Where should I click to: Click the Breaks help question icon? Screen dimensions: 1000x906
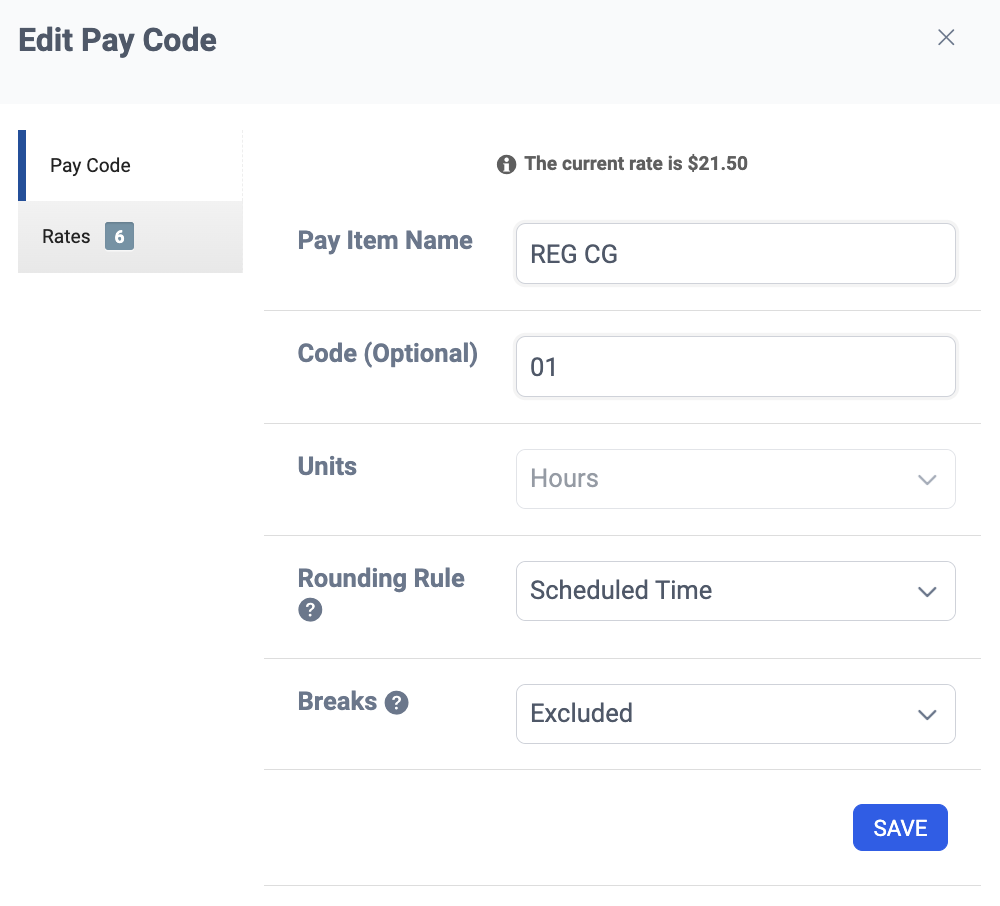396,703
